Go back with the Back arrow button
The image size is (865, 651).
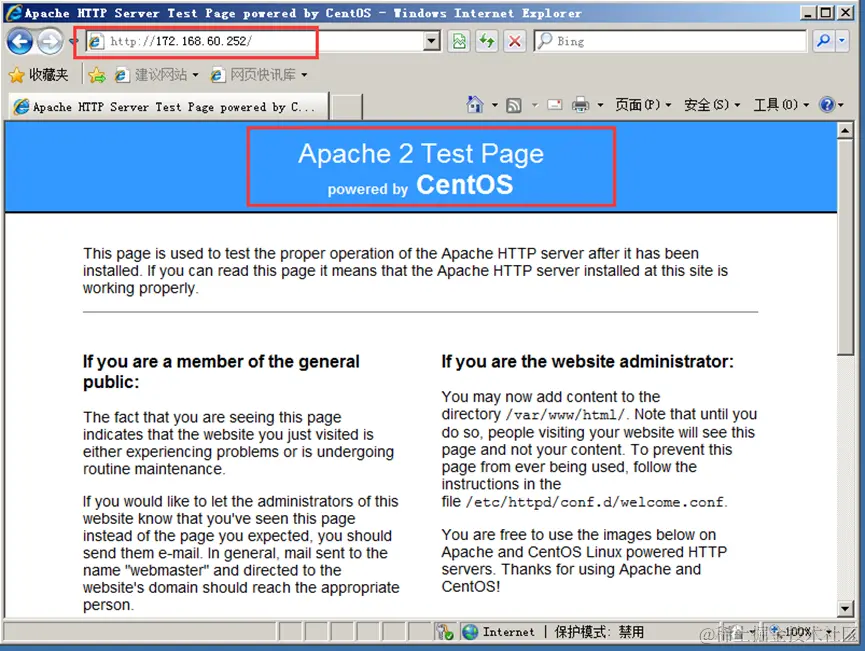pyautogui.click(x=20, y=41)
